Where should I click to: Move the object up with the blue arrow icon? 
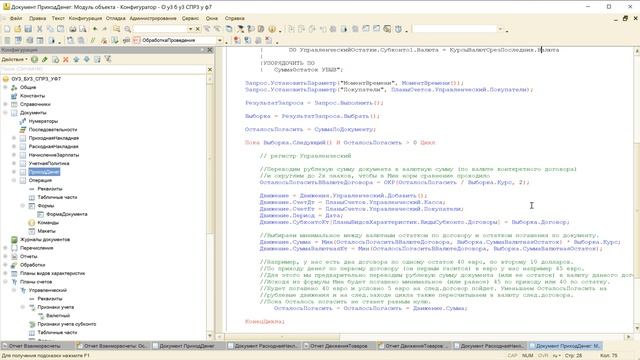click(76, 60)
